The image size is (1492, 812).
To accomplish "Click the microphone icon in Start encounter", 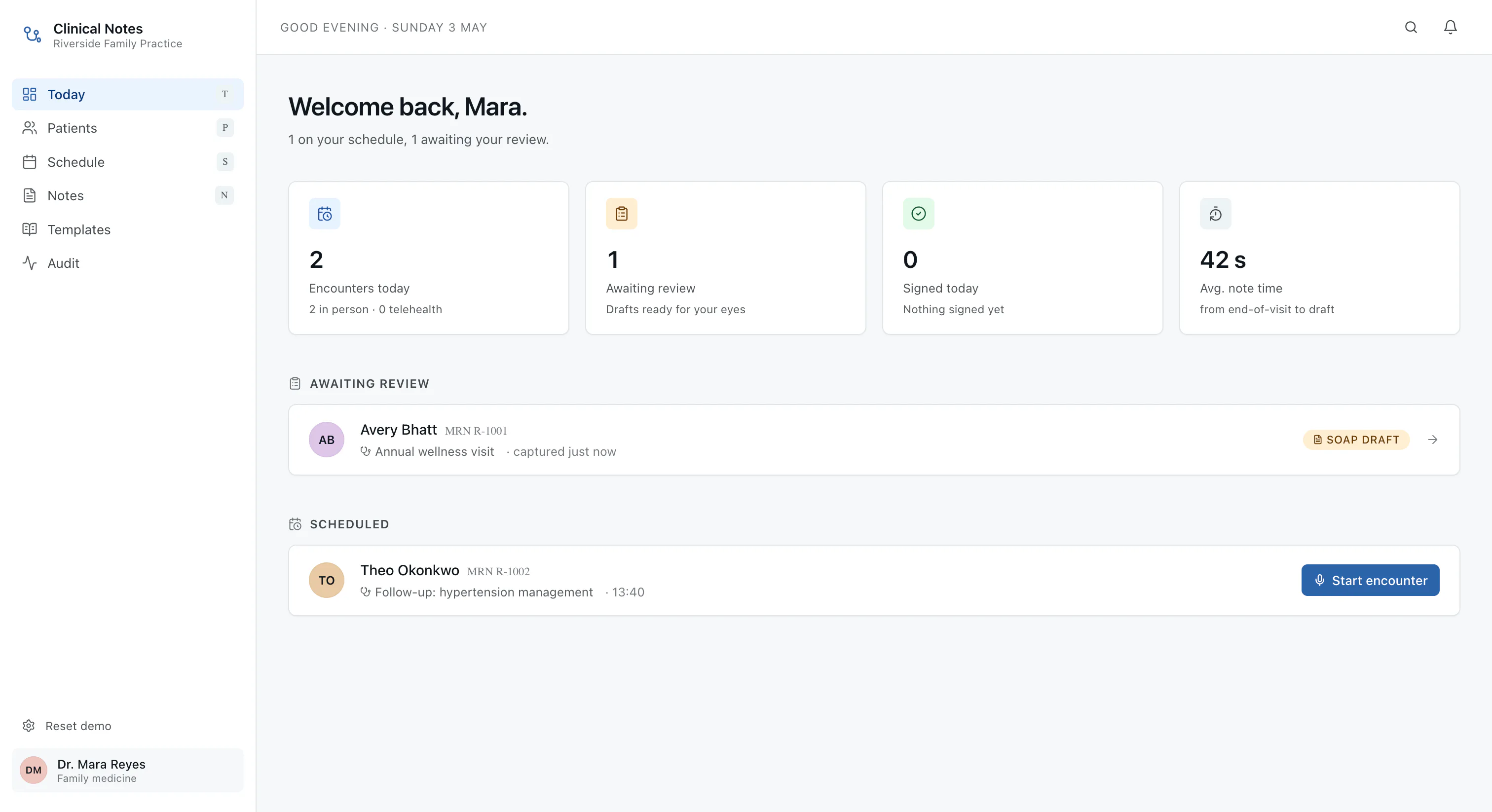I will (1319, 580).
